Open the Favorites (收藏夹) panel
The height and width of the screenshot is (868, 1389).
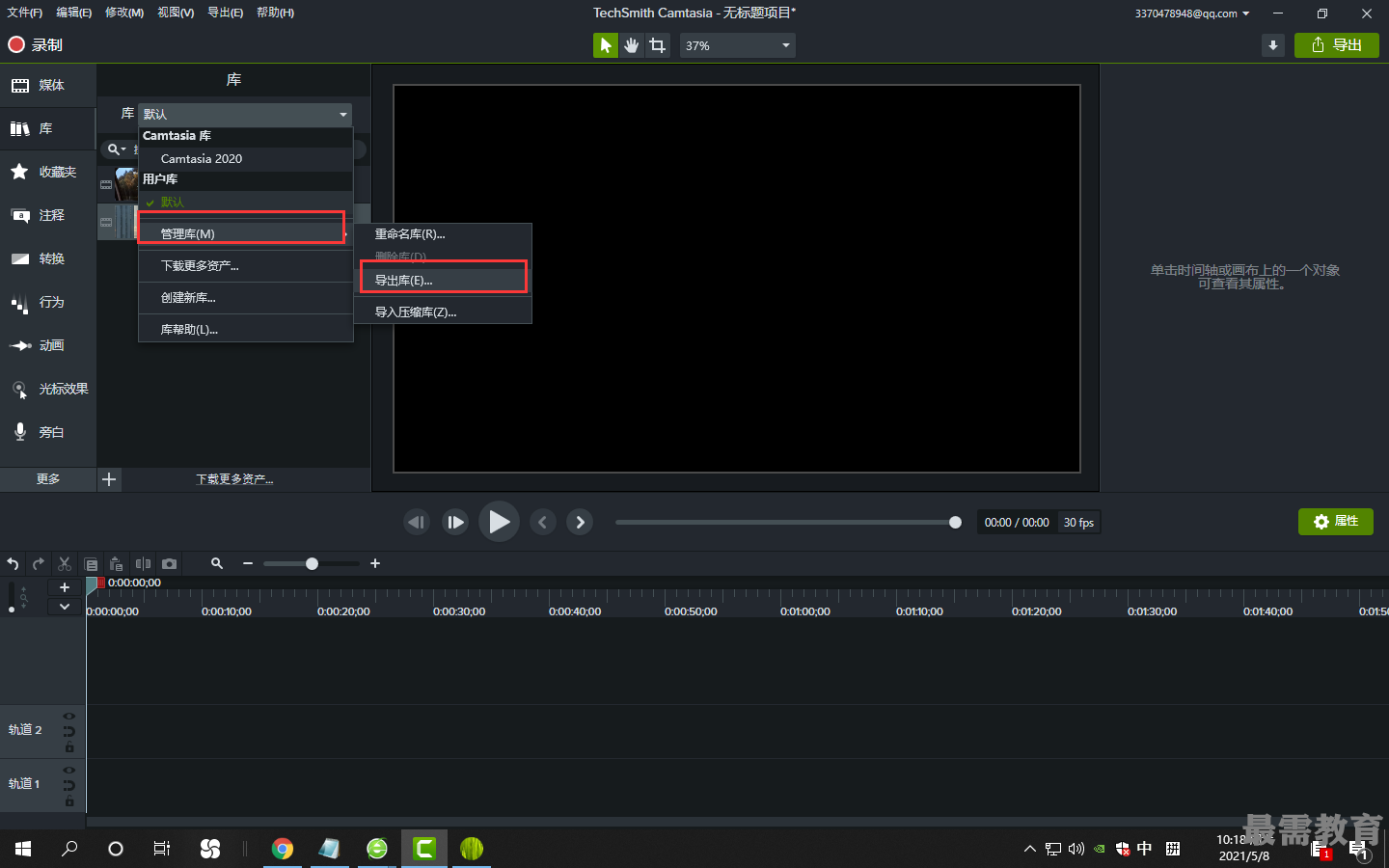coord(48,172)
